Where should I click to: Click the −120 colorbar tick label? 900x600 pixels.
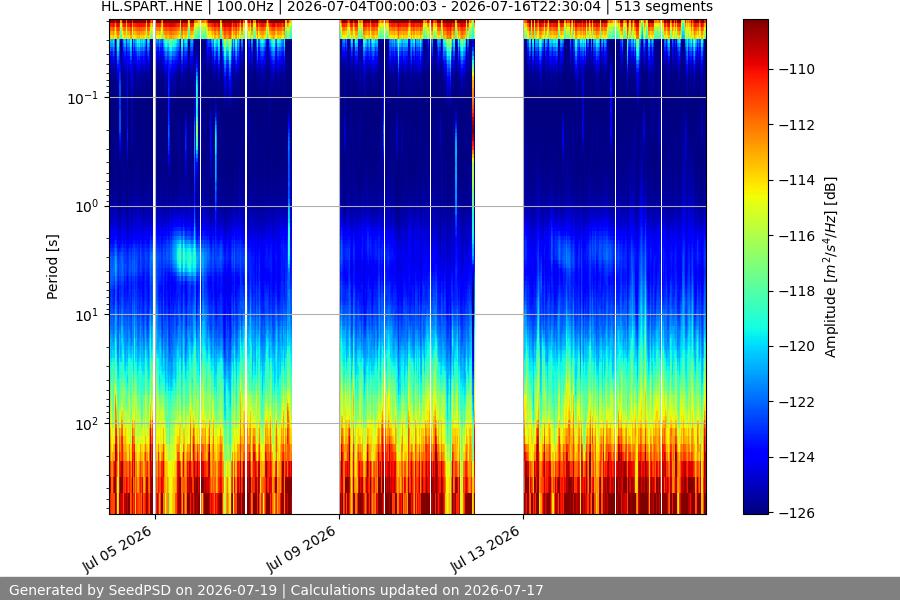tap(797, 346)
